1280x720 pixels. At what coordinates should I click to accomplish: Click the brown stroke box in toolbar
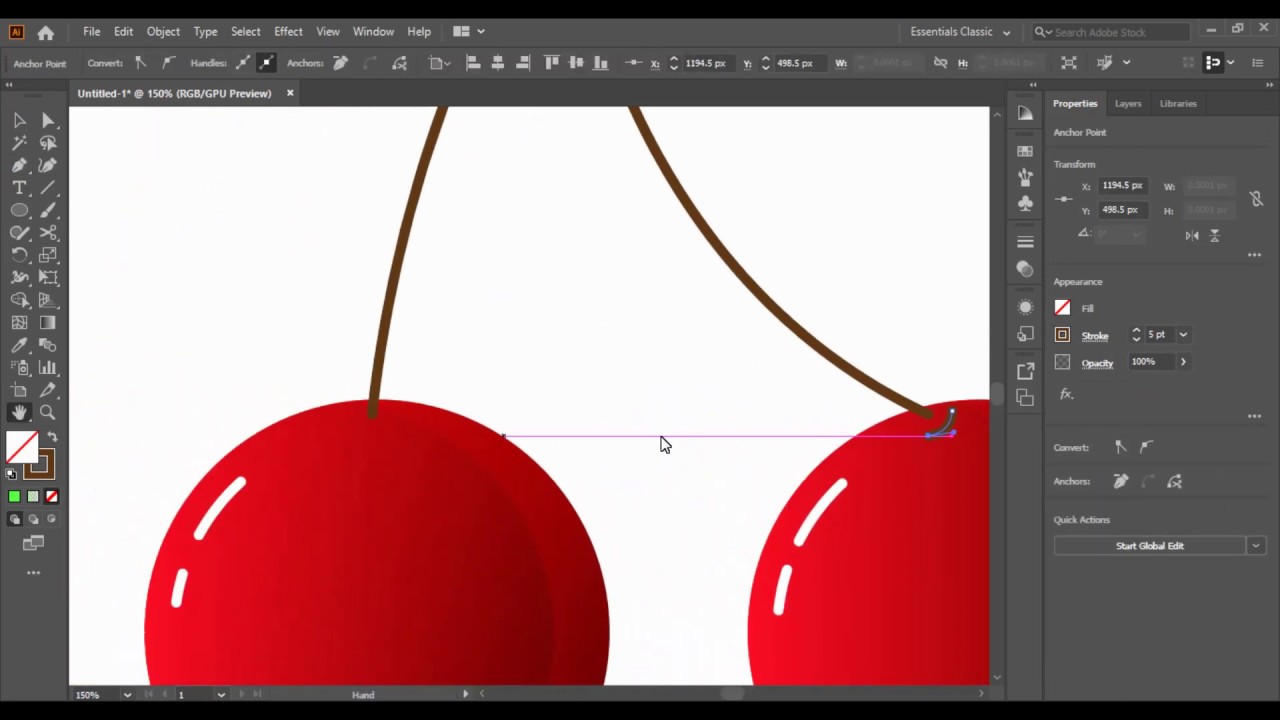coord(40,465)
